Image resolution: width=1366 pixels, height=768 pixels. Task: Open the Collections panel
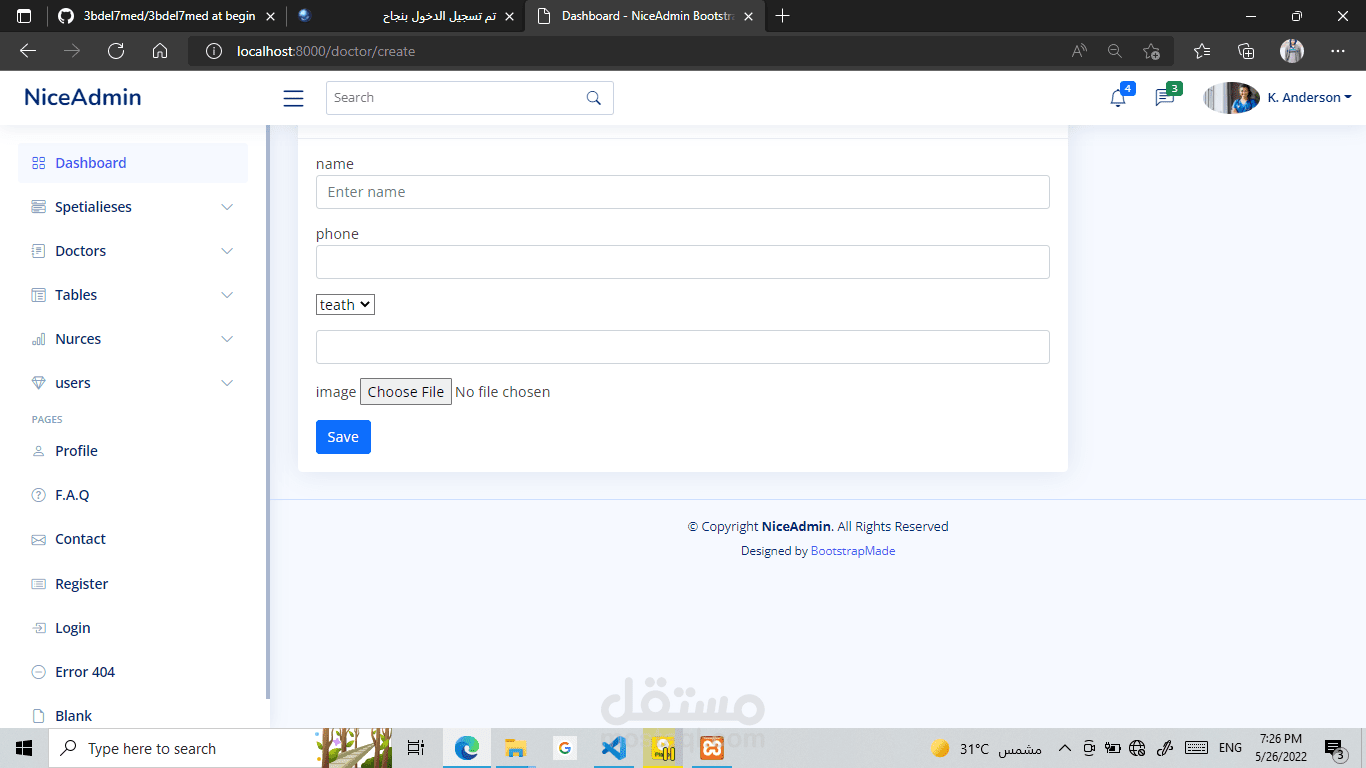tap(1246, 51)
